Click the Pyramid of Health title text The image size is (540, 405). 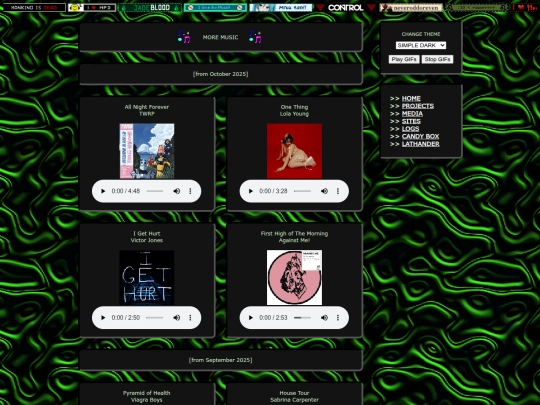point(147,393)
